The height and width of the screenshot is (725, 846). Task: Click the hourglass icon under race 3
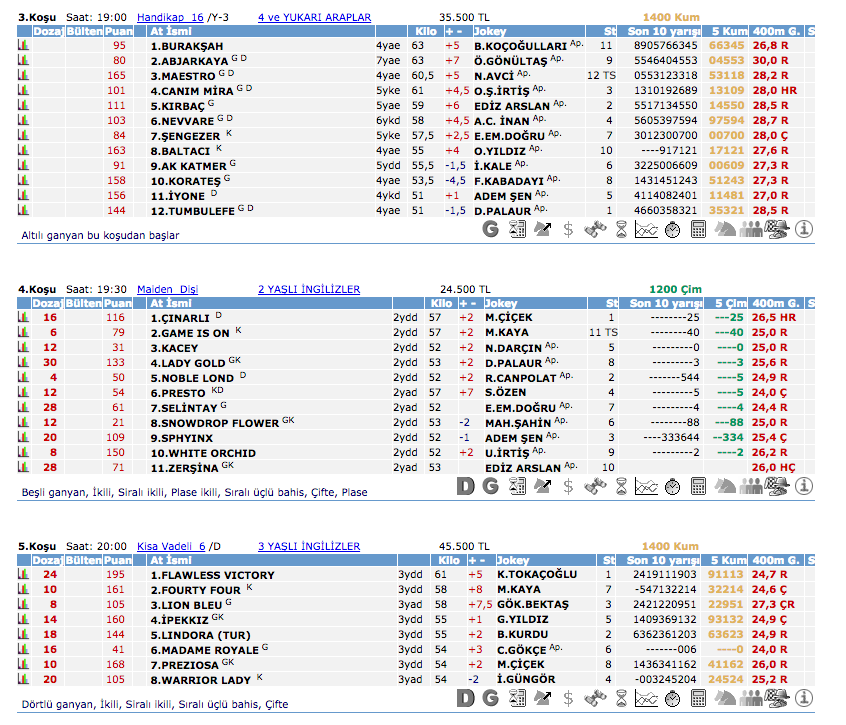tap(620, 229)
